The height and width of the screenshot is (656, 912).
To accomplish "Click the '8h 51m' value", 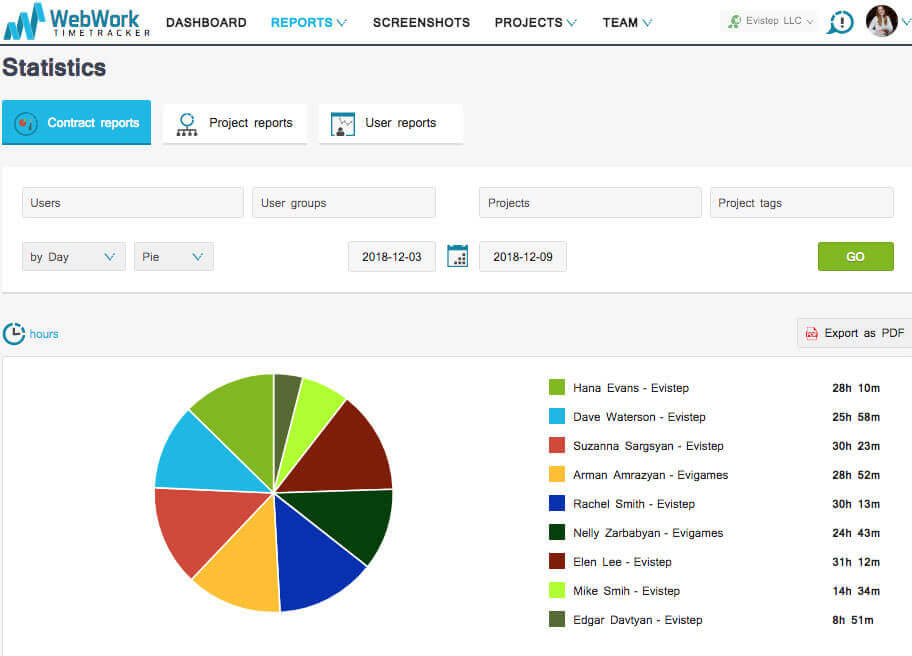I will pyautogui.click(x=853, y=621).
